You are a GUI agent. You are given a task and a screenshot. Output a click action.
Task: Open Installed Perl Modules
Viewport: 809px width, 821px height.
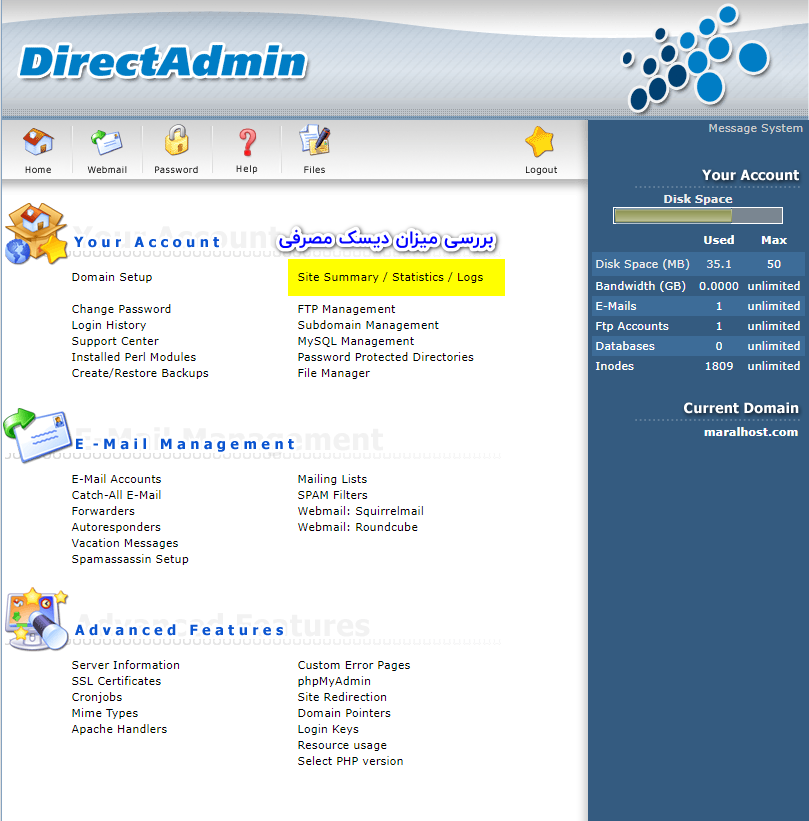(x=134, y=357)
